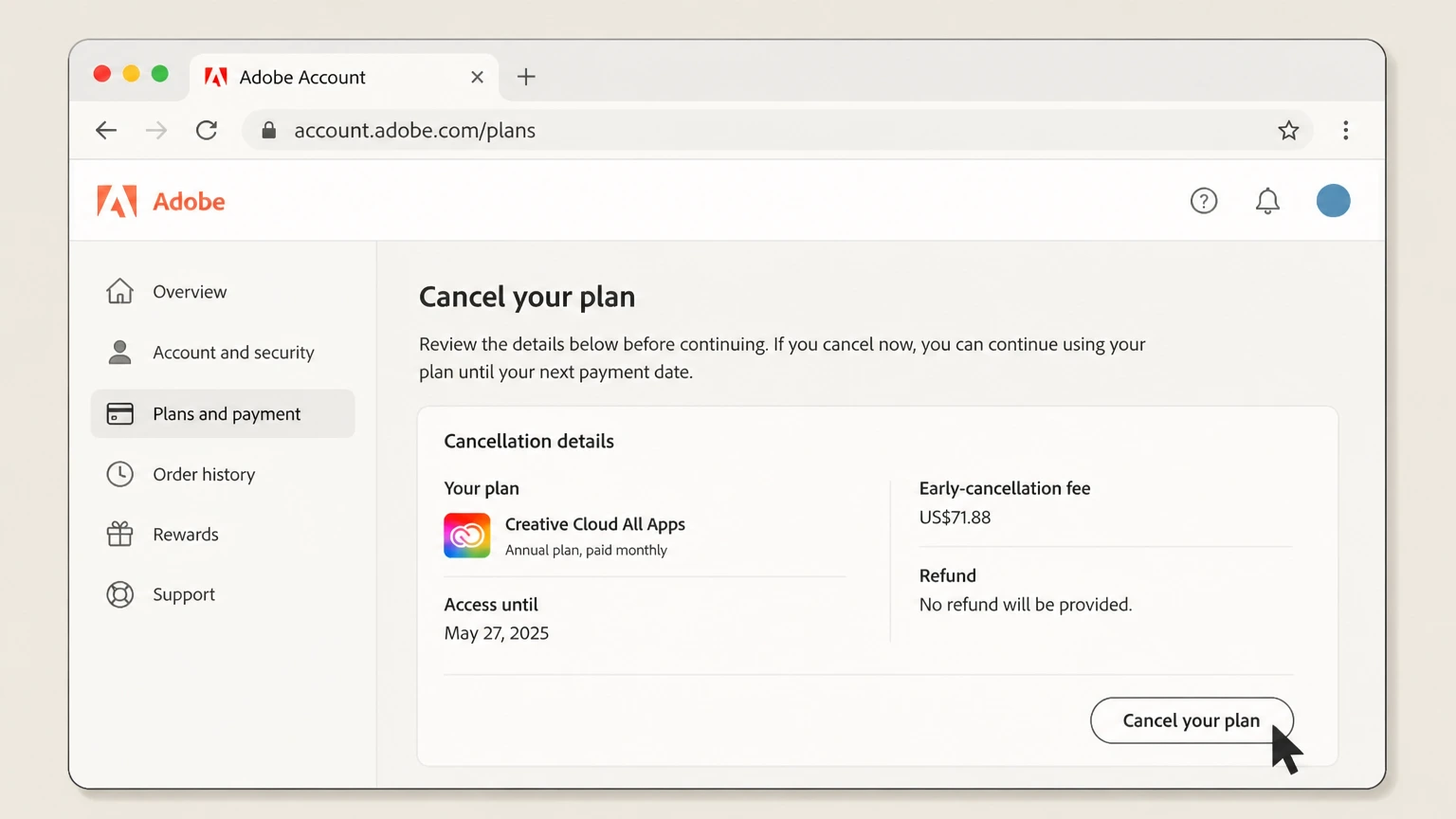Click the Adobe logo in header

pyautogui.click(x=161, y=201)
